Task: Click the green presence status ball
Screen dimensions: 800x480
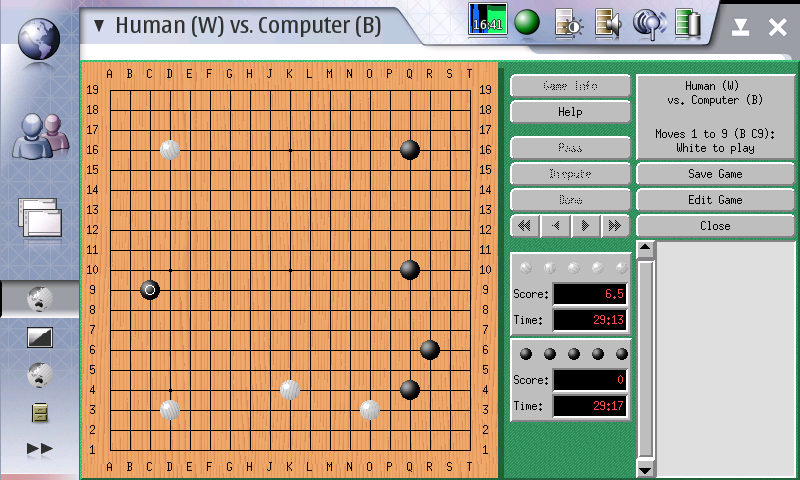Action: tap(527, 22)
